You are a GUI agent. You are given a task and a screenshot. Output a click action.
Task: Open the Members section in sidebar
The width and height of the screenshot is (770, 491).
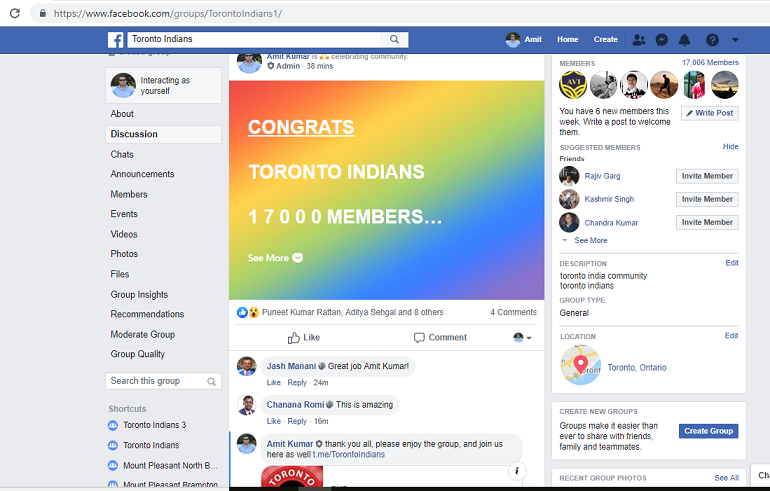pos(129,194)
